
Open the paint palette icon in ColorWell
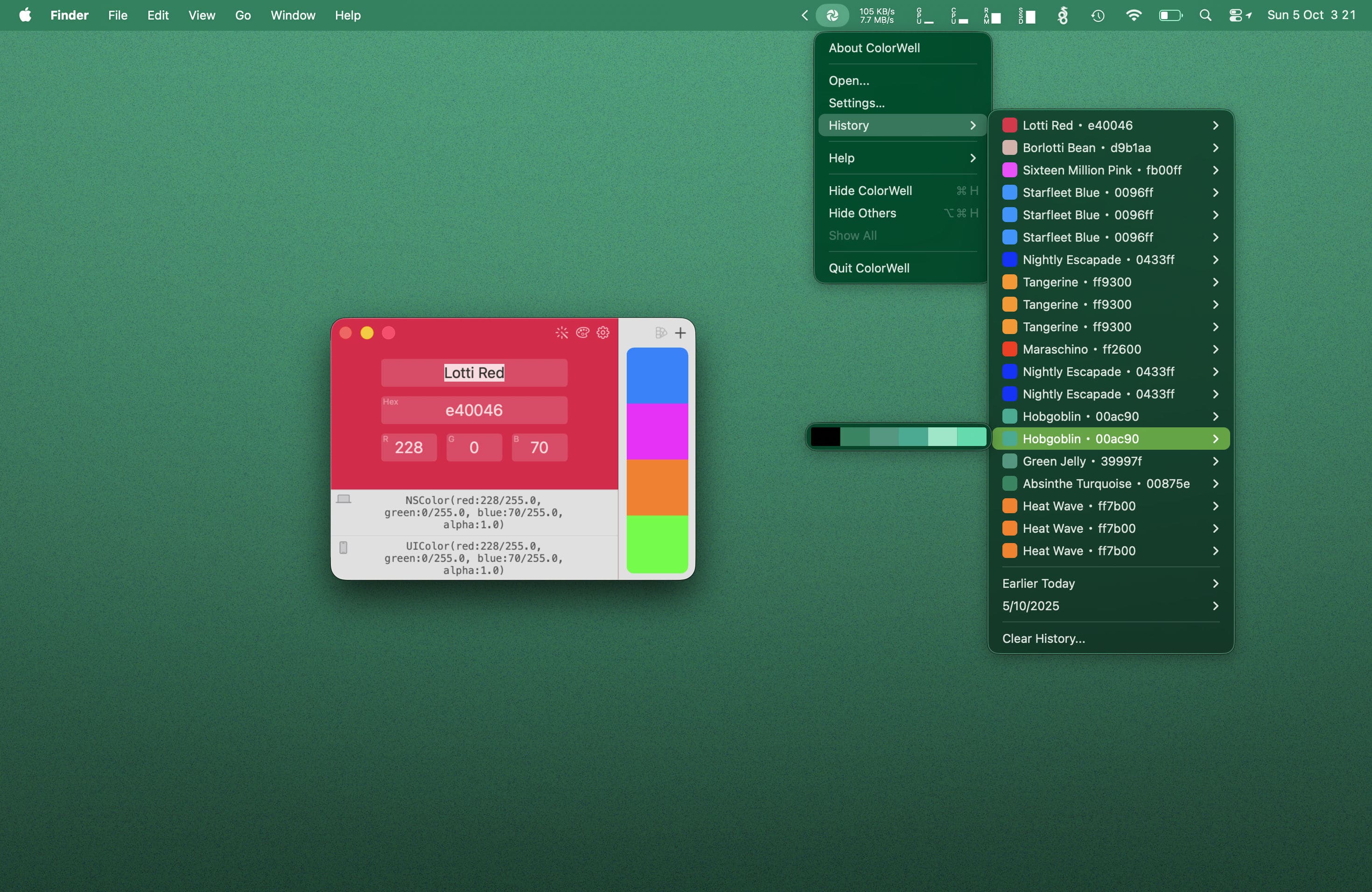582,333
